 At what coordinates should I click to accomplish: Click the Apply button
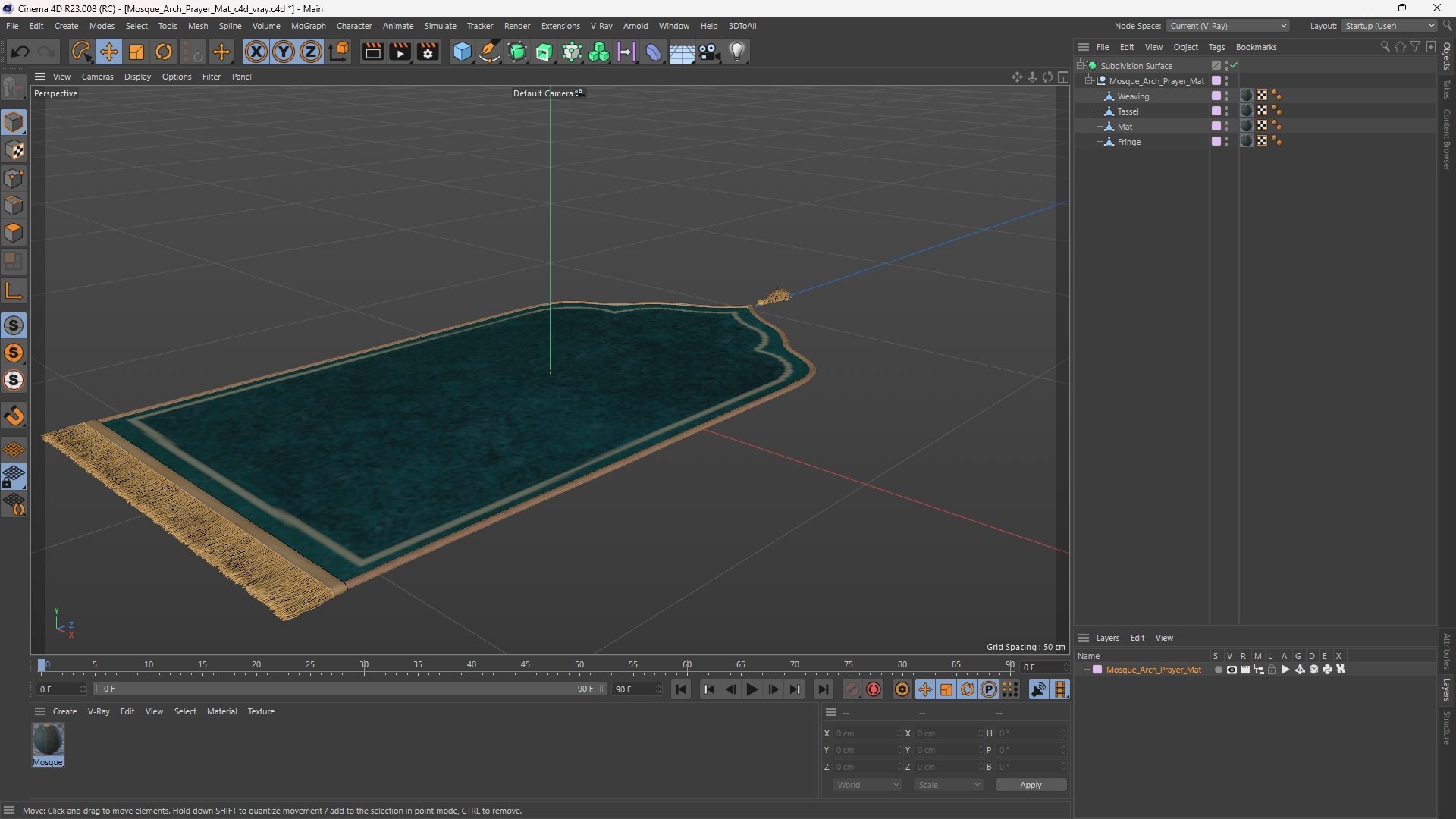[x=1030, y=785]
